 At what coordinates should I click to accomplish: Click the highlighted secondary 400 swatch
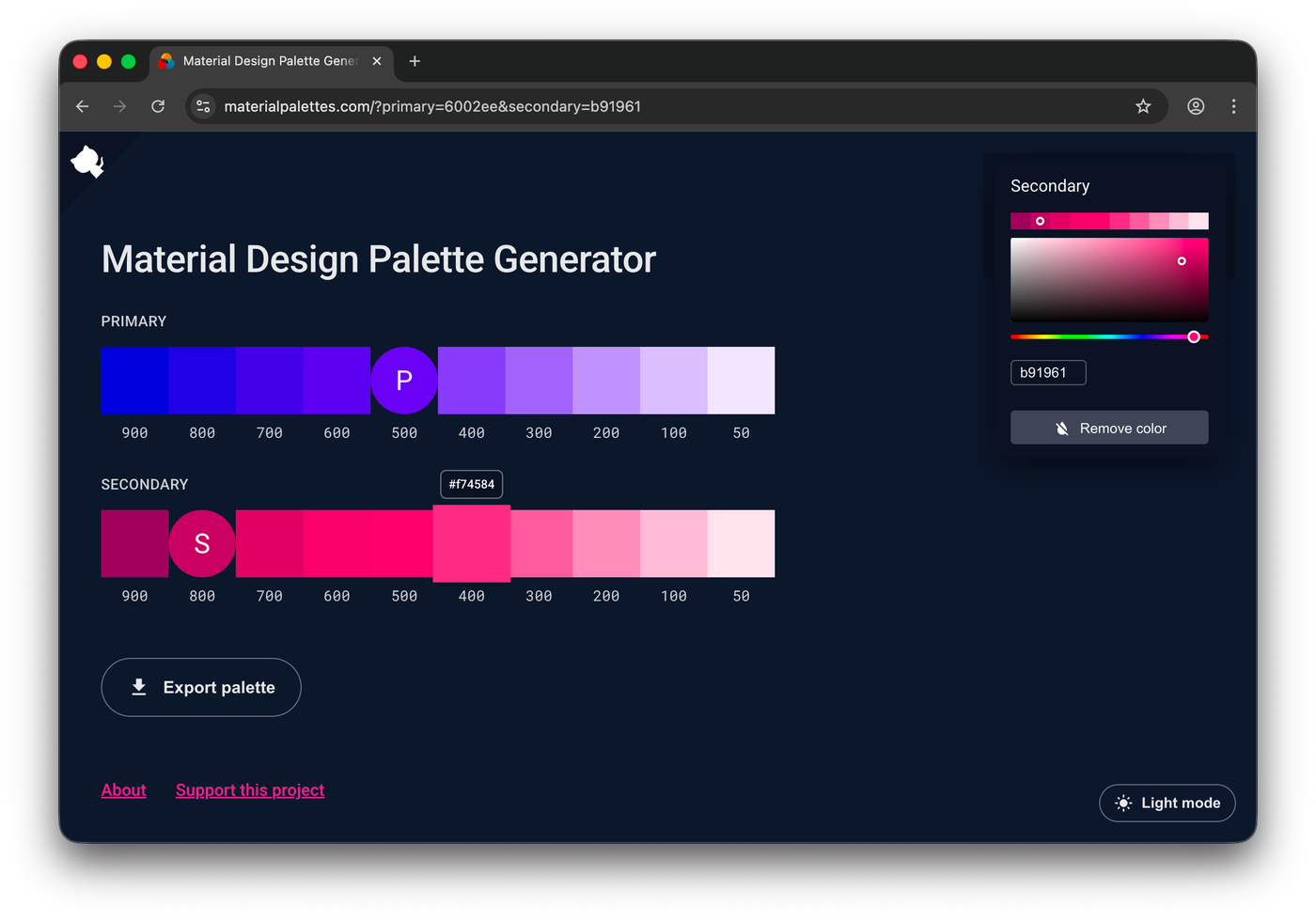(x=472, y=544)
